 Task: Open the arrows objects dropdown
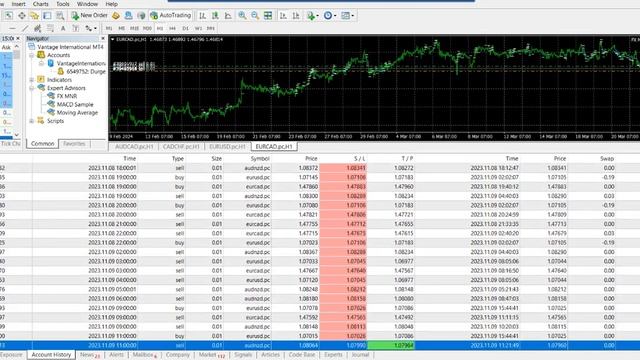click(x=91, y=28)
